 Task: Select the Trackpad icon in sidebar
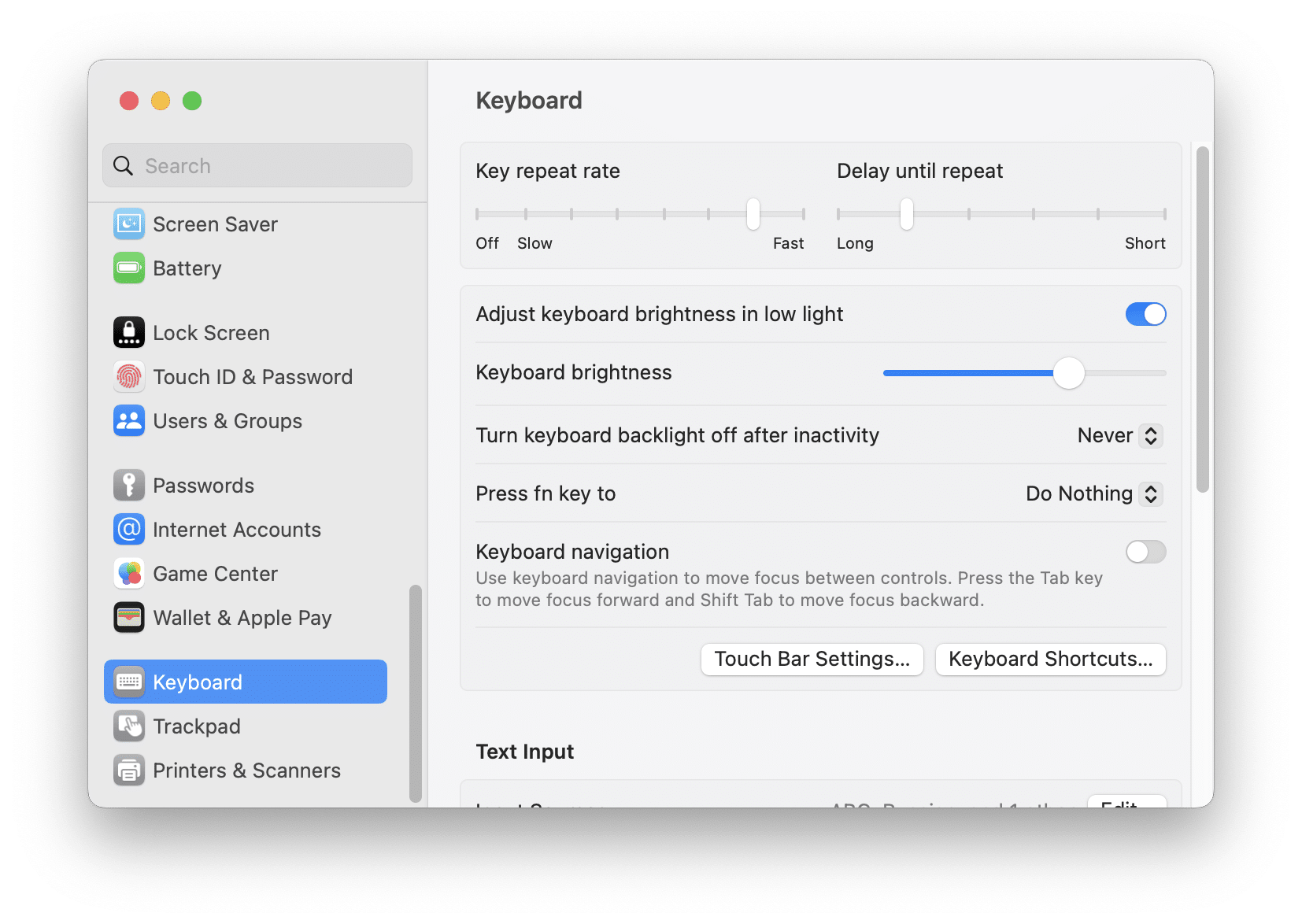tap(128, 726)
